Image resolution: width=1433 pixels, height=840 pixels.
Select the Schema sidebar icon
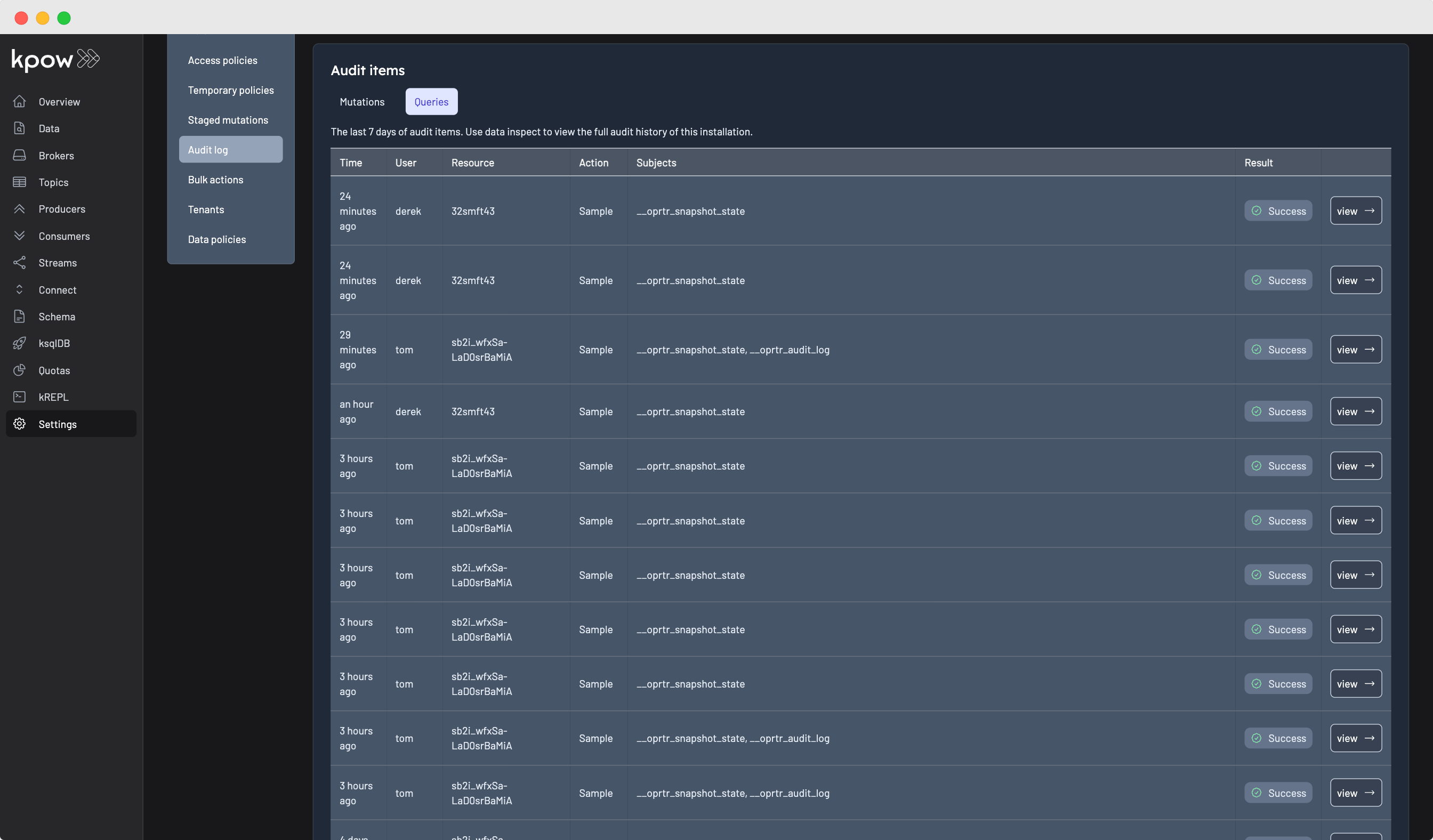click(x=19, y=317)
